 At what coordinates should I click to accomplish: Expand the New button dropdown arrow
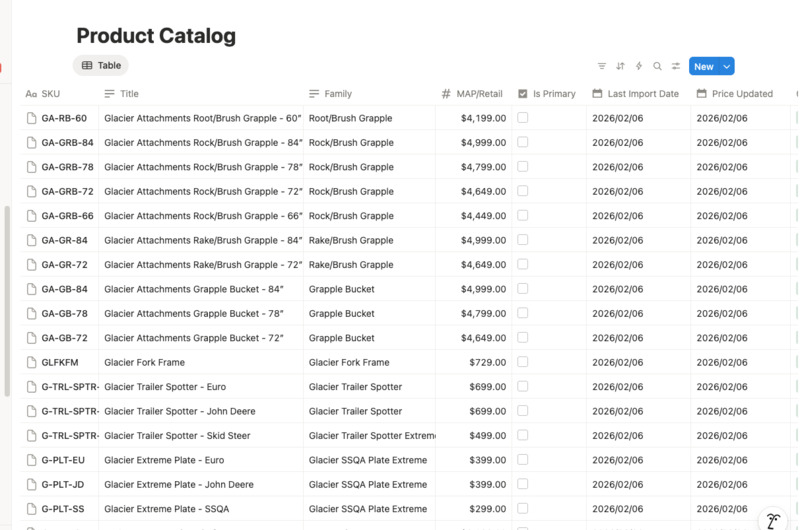[x=727, y=66]
